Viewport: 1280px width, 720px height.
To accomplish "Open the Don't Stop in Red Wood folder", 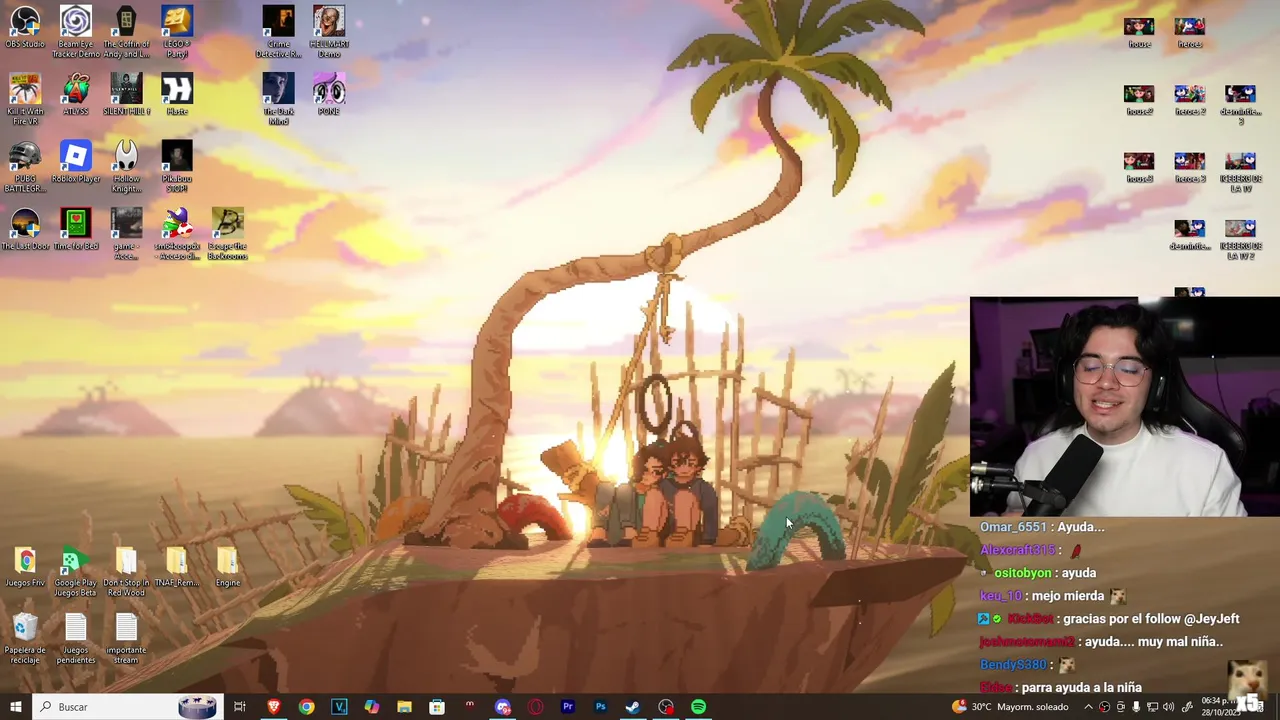I will point(126,572).
